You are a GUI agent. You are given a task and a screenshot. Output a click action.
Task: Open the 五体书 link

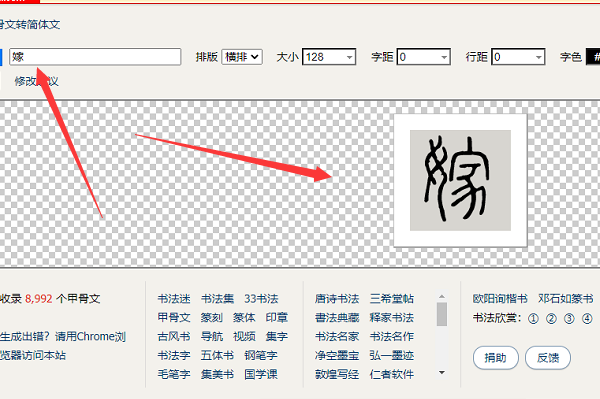point(217,355)
